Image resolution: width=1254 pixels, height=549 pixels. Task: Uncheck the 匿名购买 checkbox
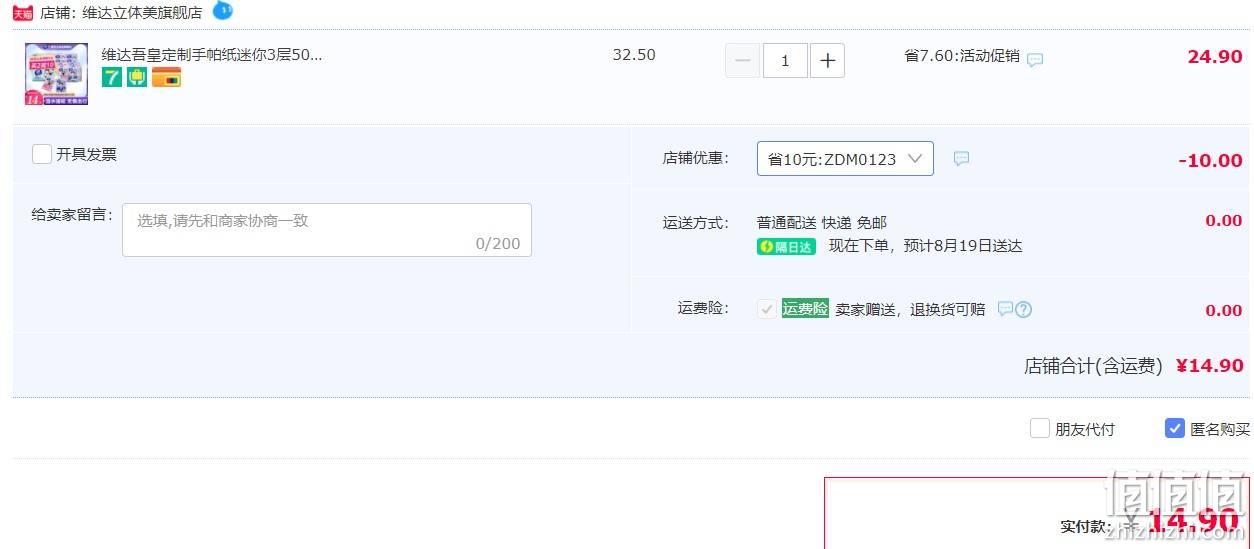pos(1175,428)
